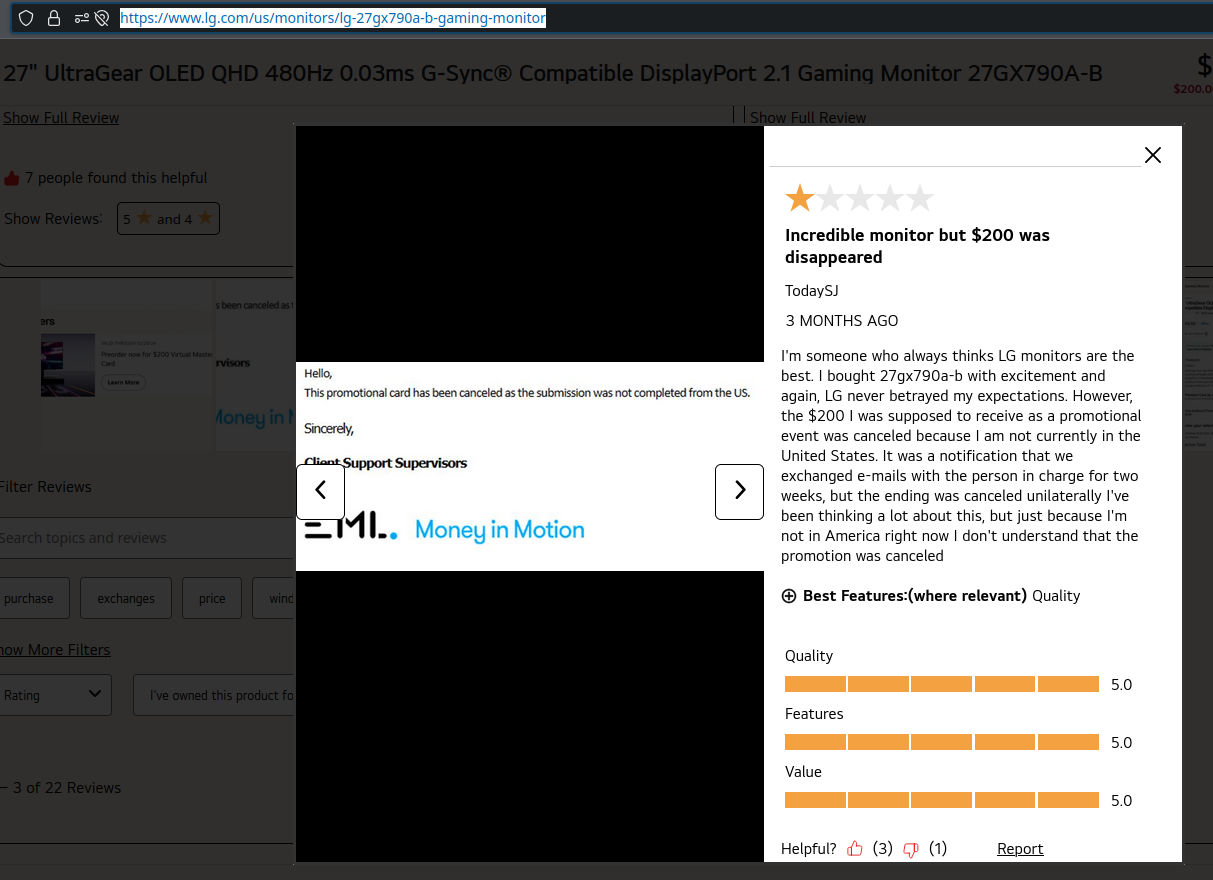Click the padlock site info icon
The width and height of the screenshot is (1213, 880).
(x=54, y=18)
